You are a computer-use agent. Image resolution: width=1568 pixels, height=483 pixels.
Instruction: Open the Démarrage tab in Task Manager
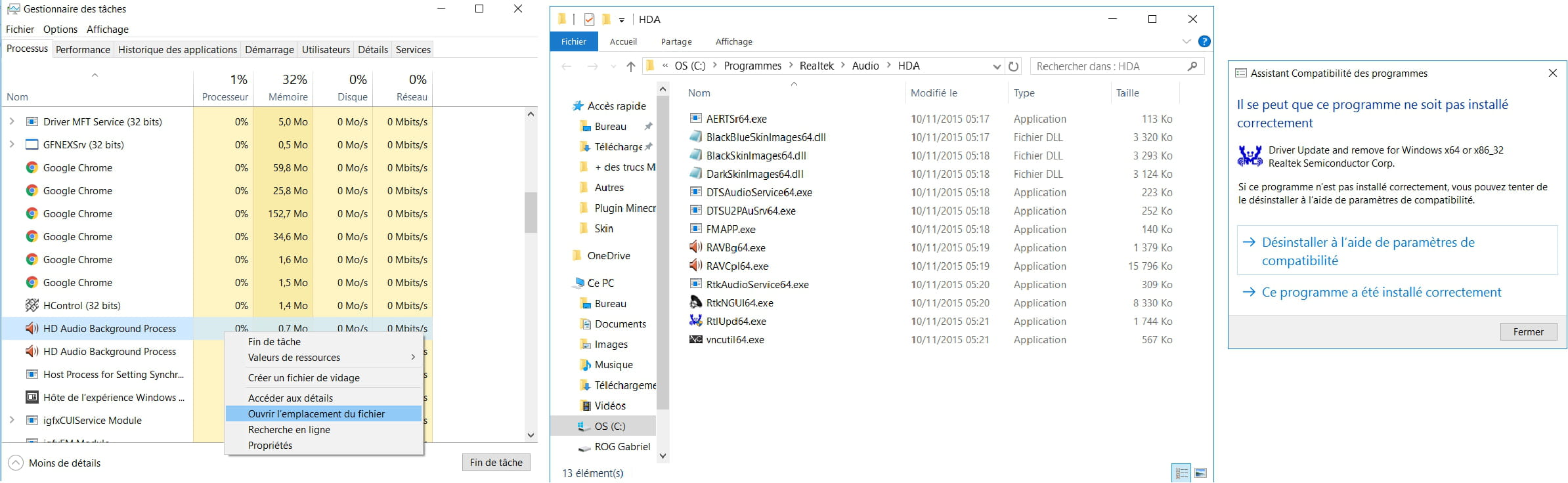click(269, 49)
